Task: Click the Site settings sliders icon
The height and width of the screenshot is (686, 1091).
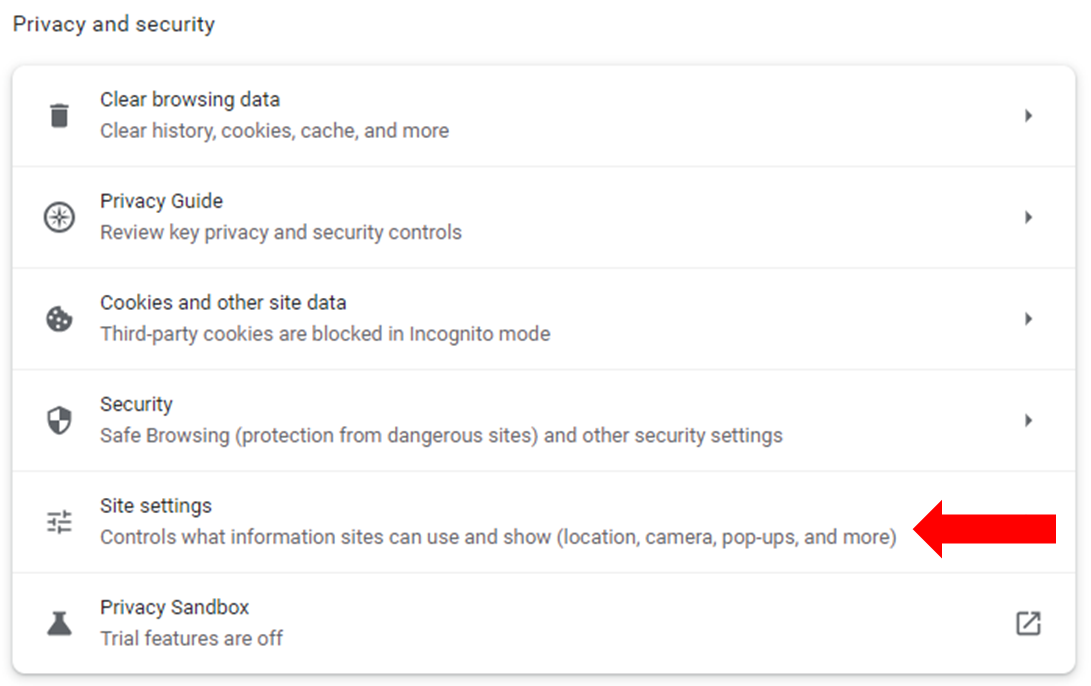Action: [59, 522]
